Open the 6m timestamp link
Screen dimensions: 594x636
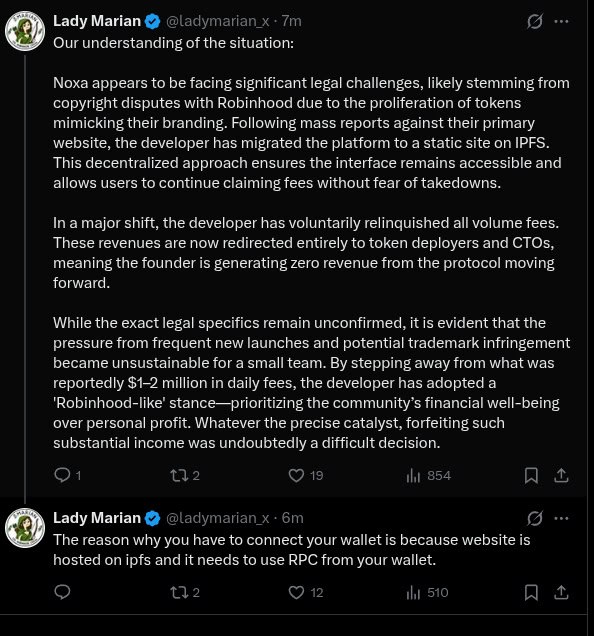(x=292, y=518)
